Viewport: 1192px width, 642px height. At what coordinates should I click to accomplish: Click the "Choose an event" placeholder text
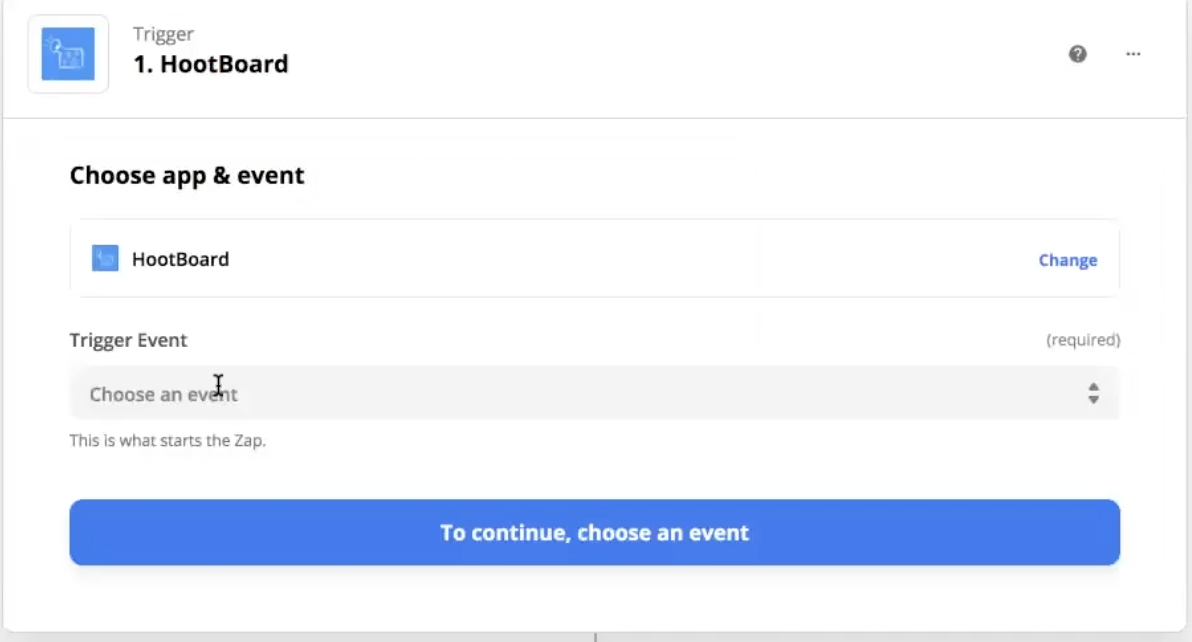point(163,394)
